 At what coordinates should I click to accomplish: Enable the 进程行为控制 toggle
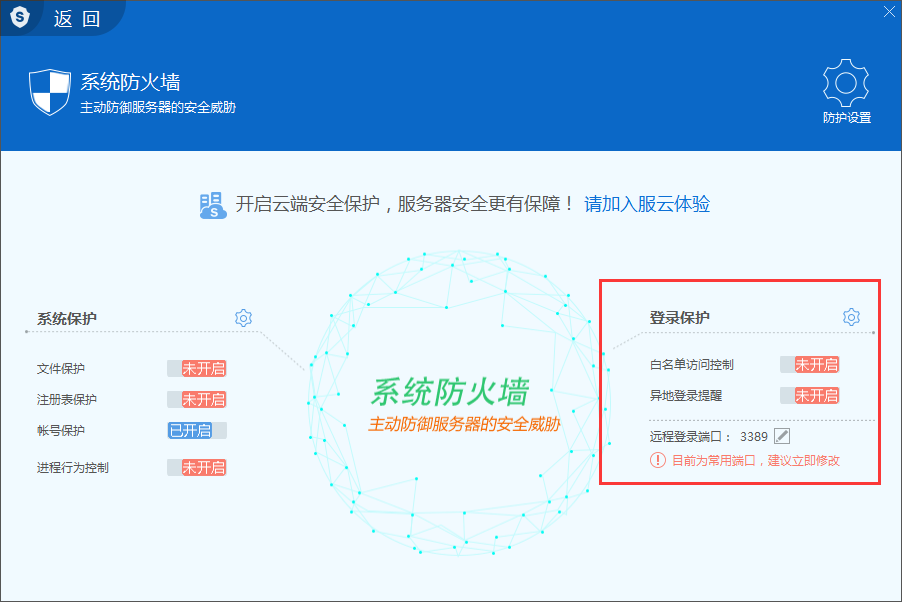[197, 466]
